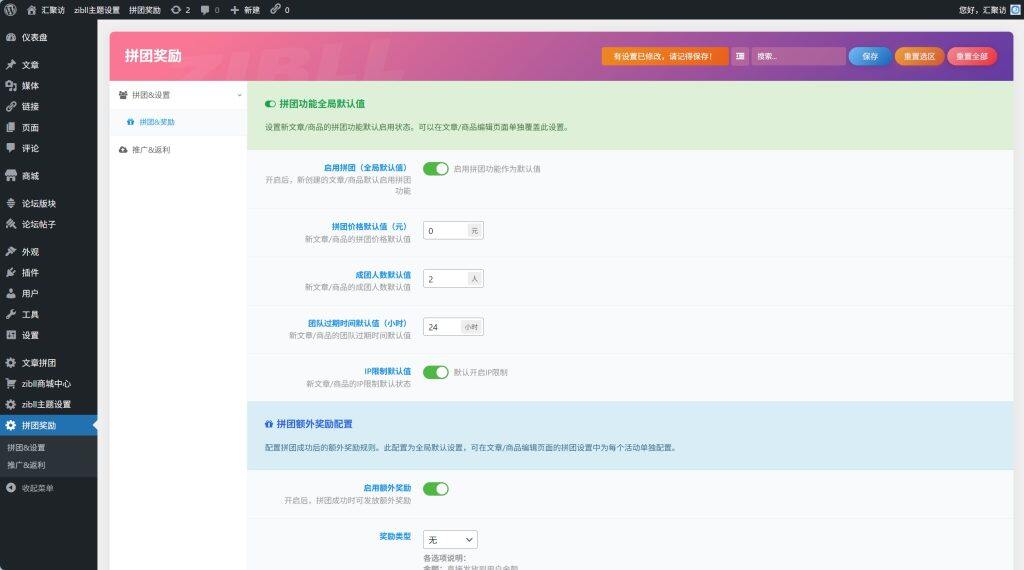Click the 商城 shop icon in sidebar
This screenshot has height=570, width=1024.
click(11, 176)
